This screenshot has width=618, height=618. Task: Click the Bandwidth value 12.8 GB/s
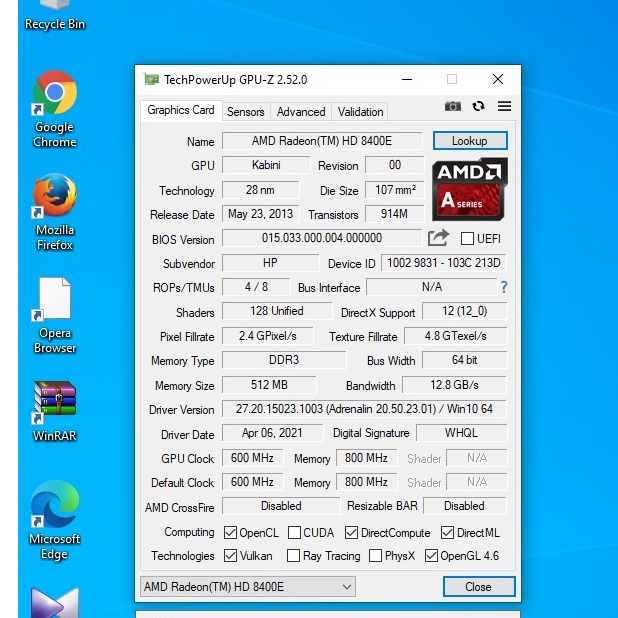[x=454, y=385]
